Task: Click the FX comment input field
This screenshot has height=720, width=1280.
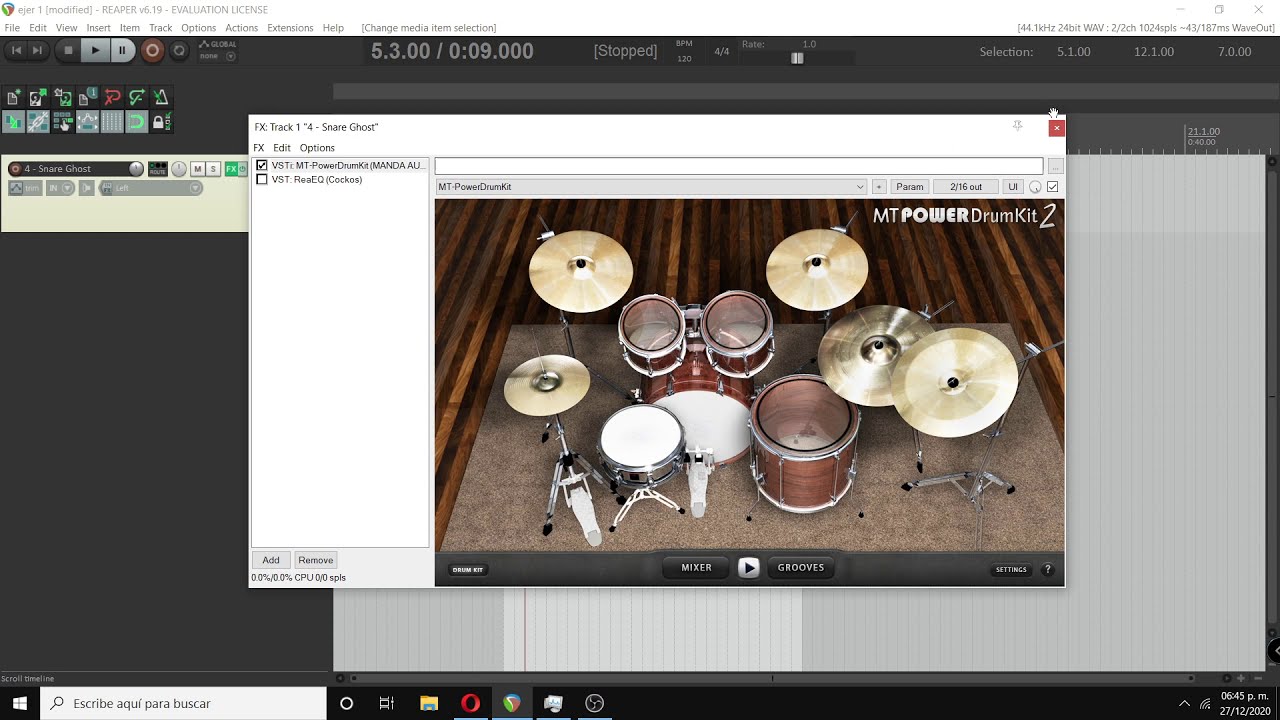Action: tap(739, 166)
